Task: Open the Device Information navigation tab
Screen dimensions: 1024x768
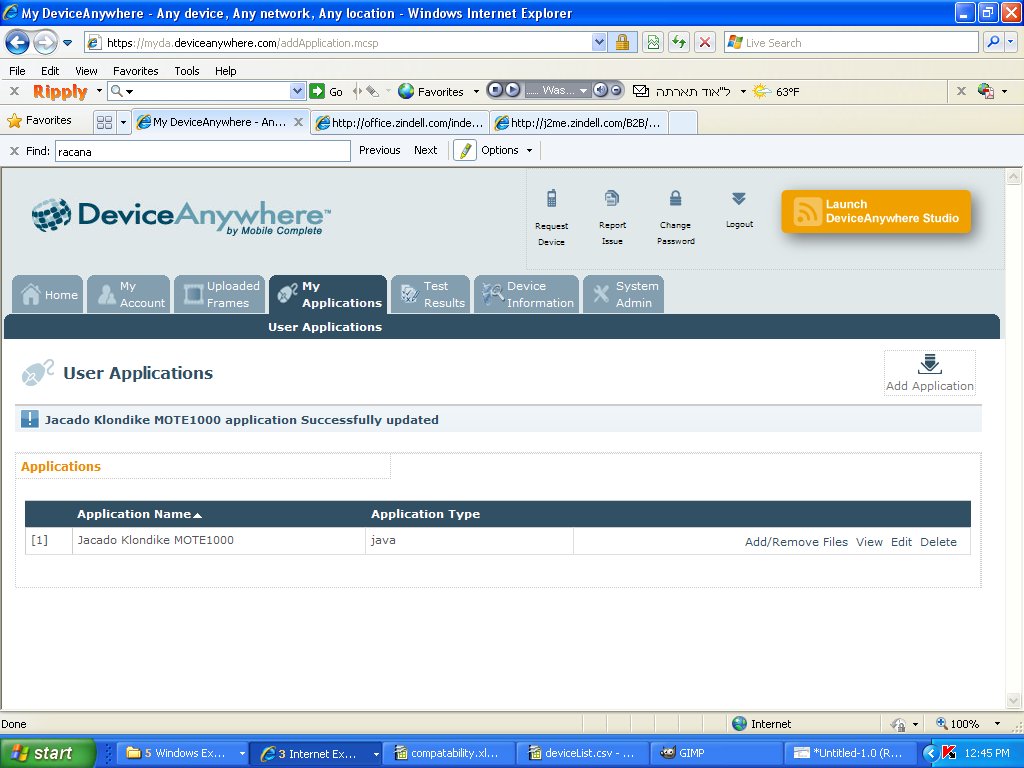Action: [526, 295]
